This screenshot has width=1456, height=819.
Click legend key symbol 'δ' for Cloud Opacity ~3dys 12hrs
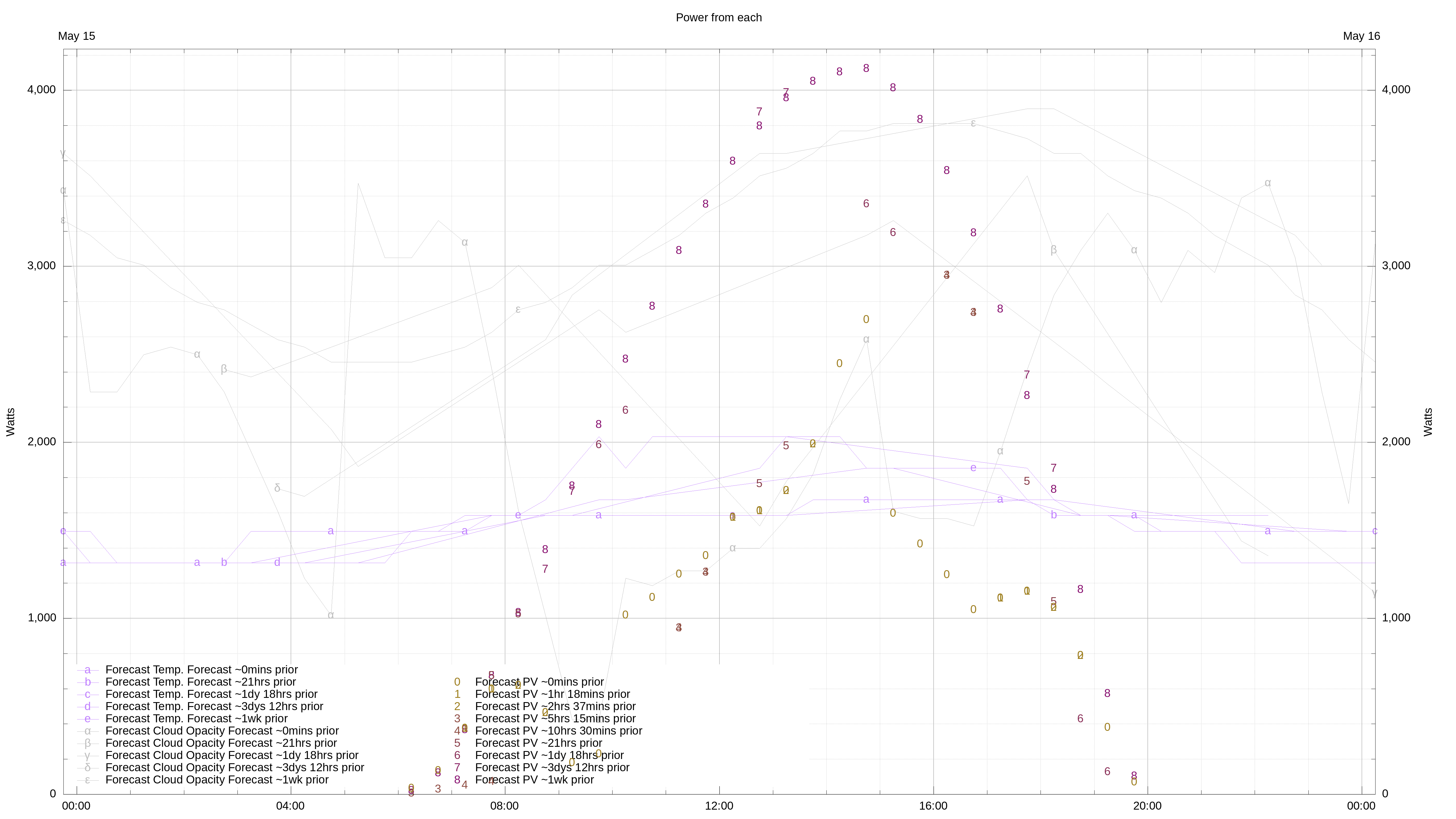pyautogui.click(x=88, y=768)
